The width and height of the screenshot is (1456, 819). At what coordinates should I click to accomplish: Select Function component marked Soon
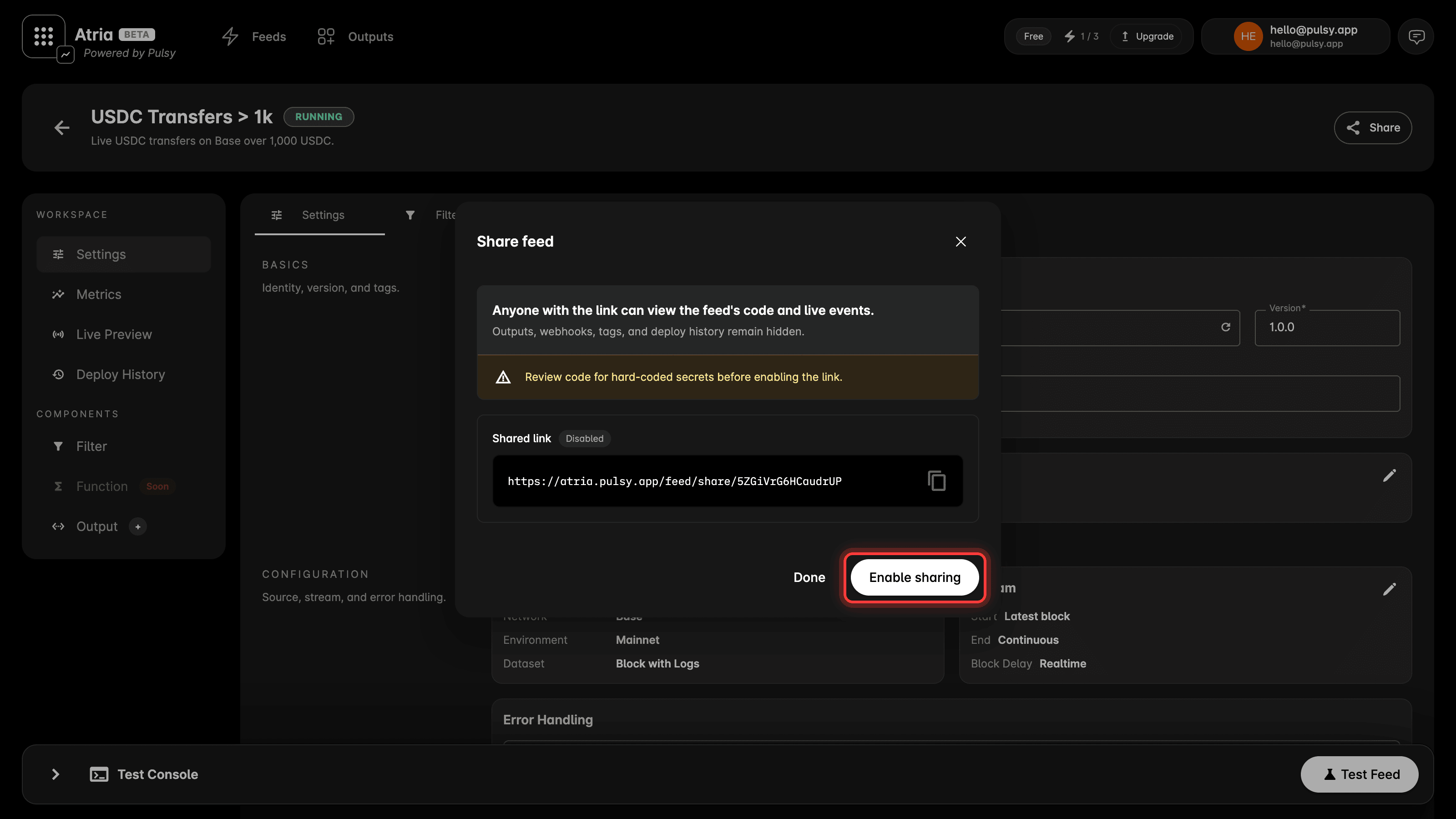click(x=123, y=487)
